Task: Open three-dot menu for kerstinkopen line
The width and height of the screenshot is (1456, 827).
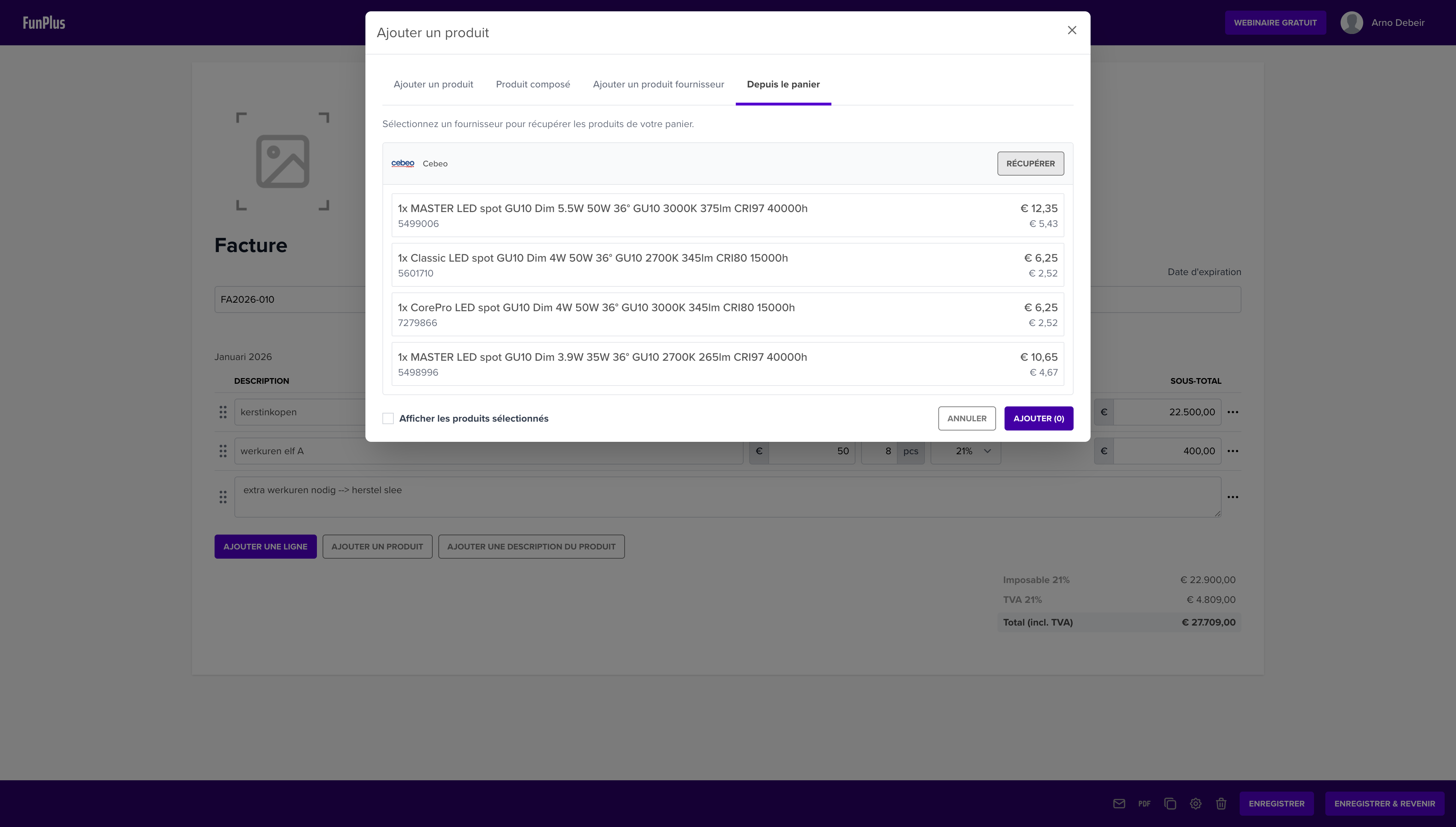Action: point(1232,412)
